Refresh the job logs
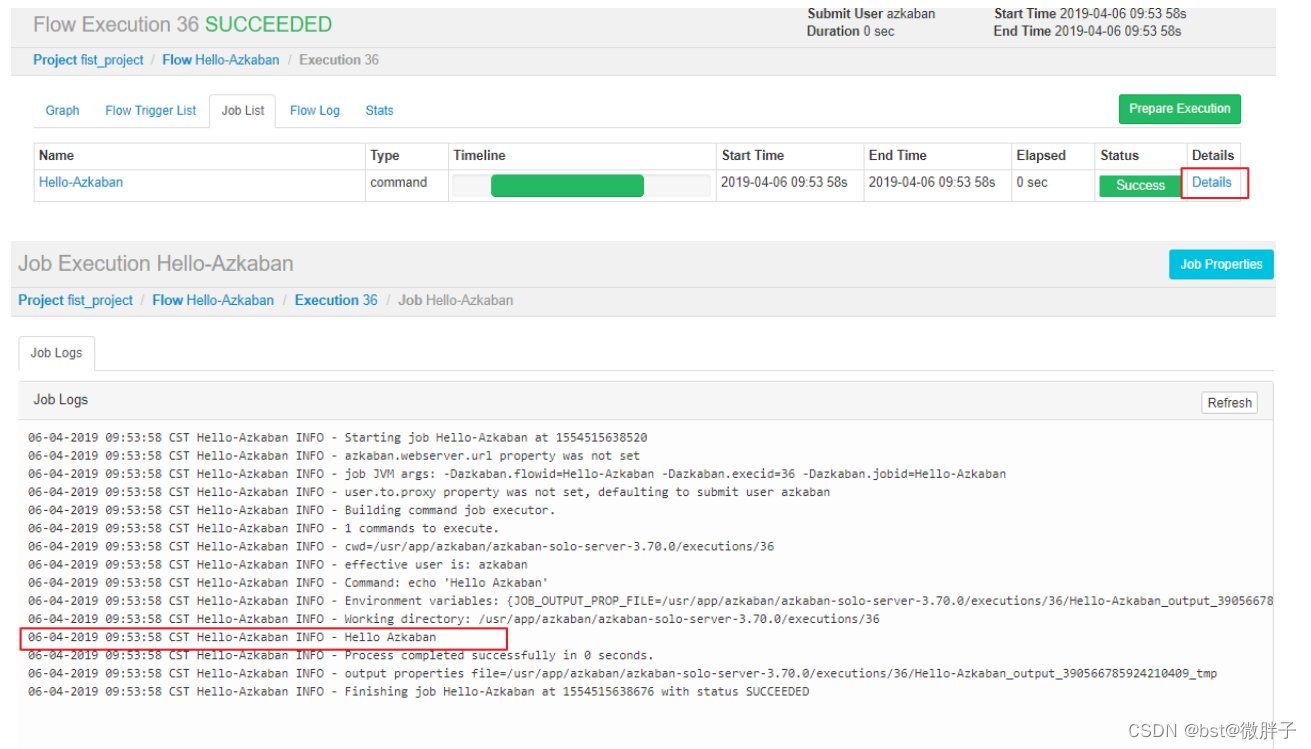The width and height of the screenshot is (1311, 749). point(1229,403)
